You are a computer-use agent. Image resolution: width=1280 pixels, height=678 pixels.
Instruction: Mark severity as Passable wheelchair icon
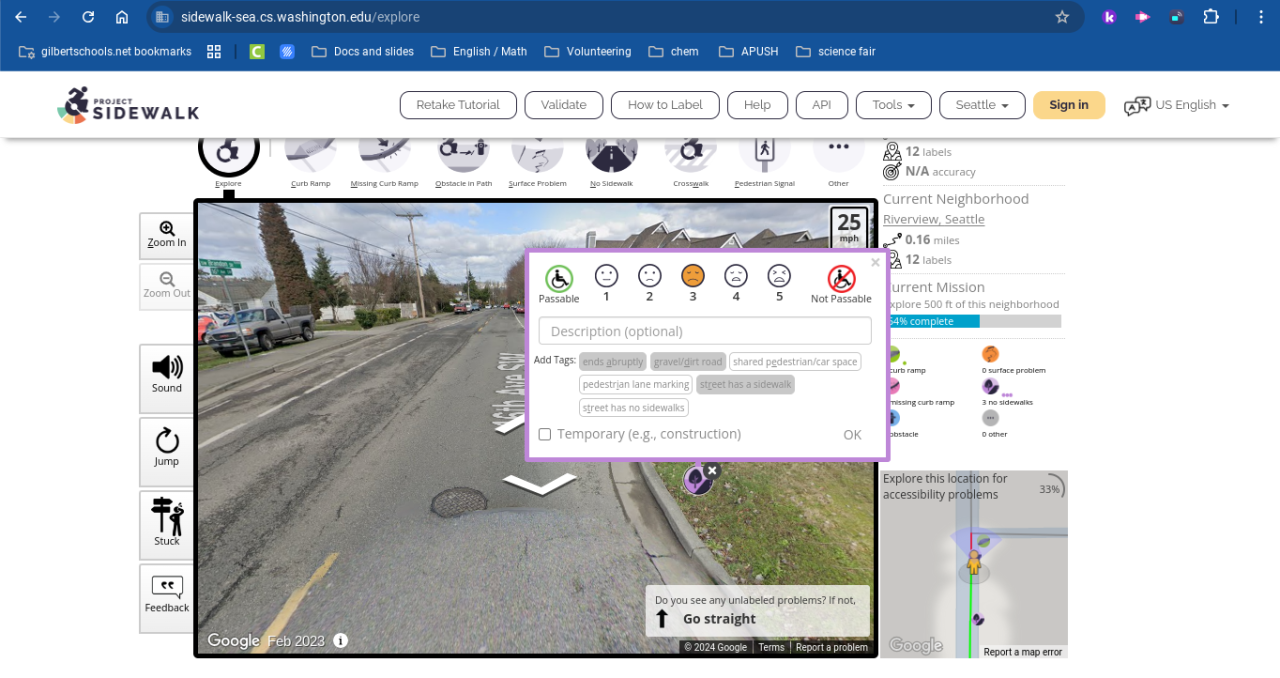[x=559, y=278]
